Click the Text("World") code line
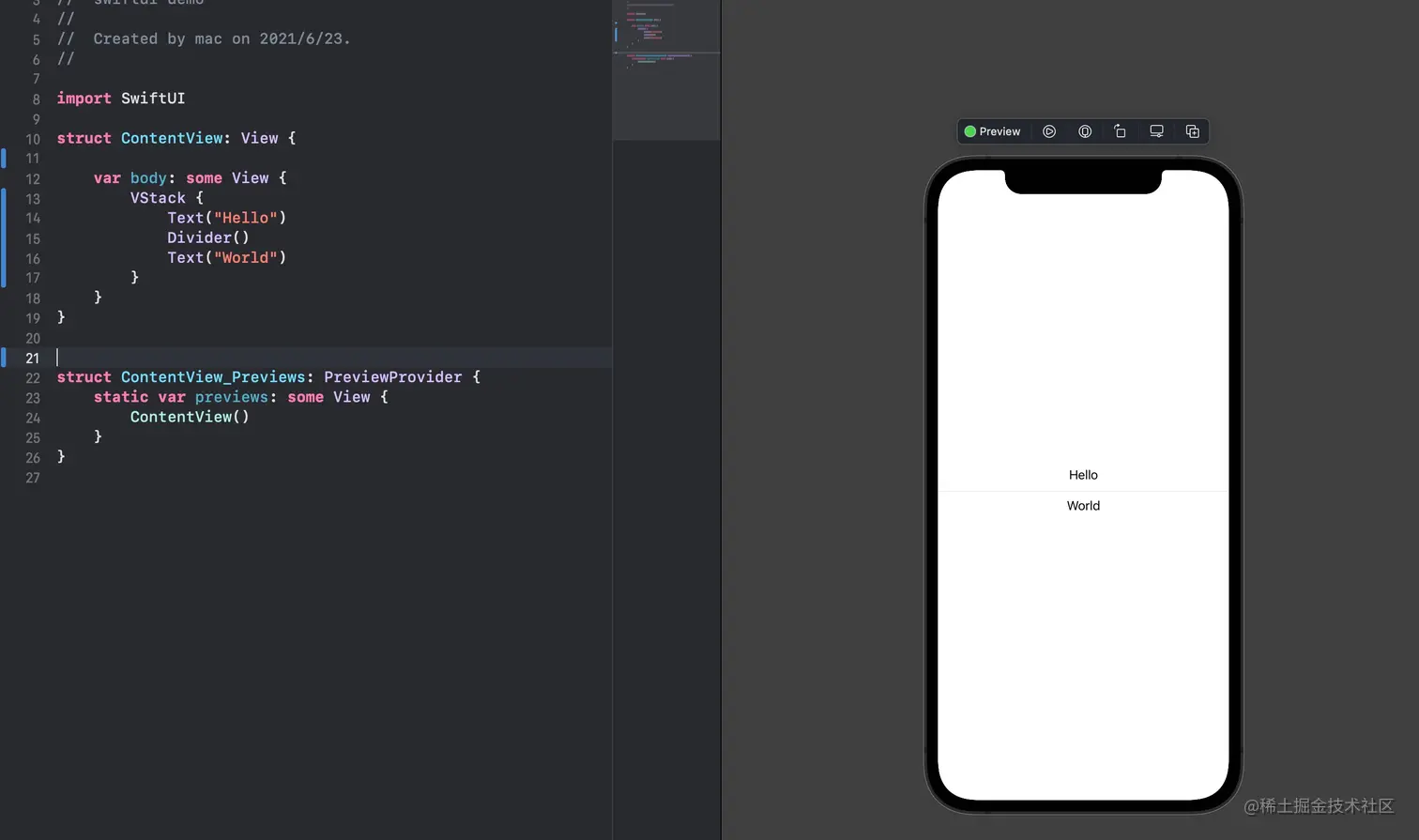The height and width of the screenshot is (840, 1419). coord(226,257)
